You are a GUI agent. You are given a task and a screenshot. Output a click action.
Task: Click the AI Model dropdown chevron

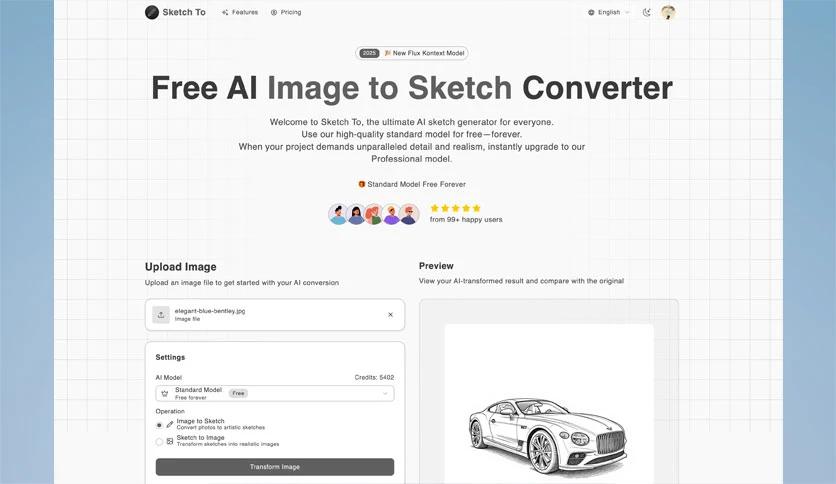tap(385, 393)
